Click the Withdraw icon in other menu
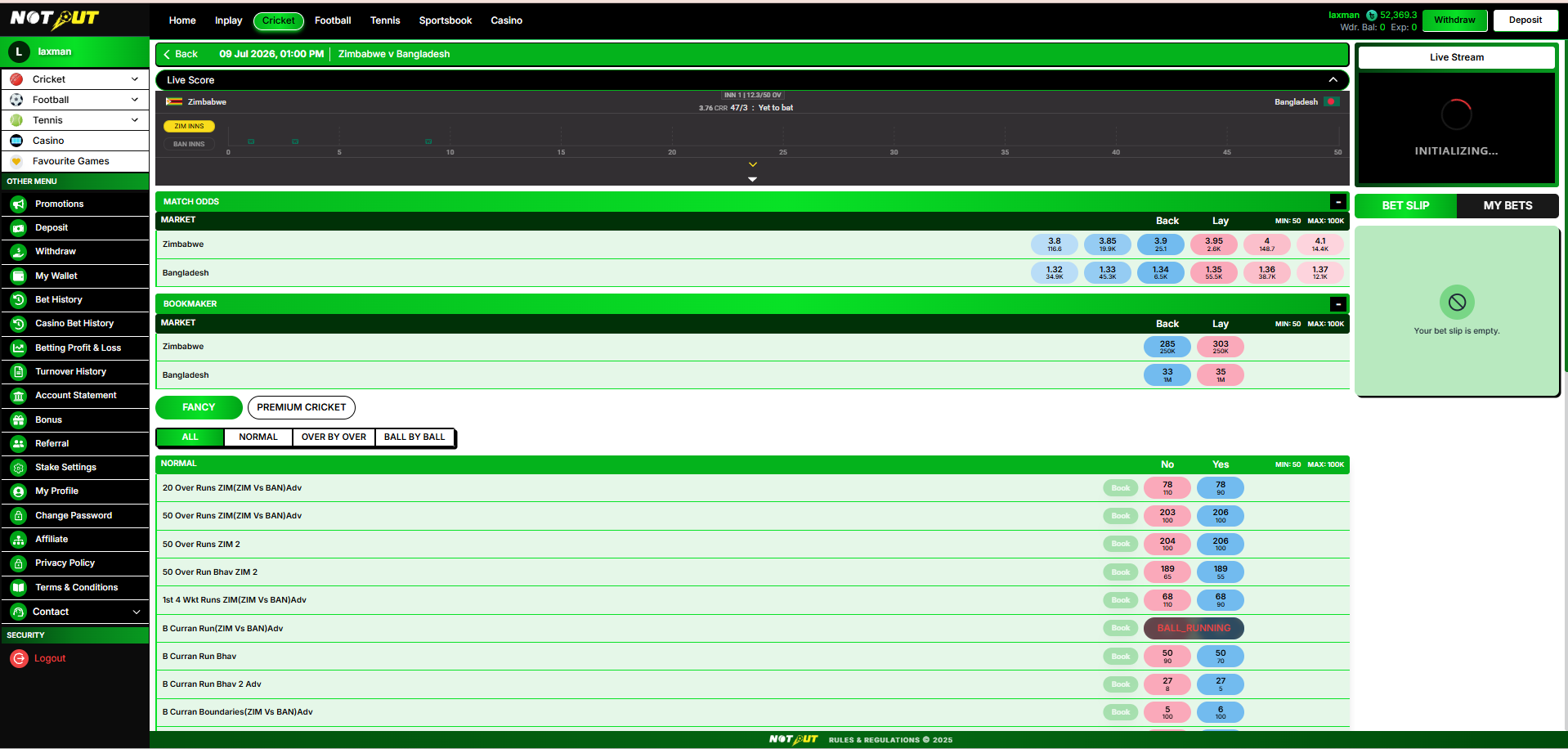This screenshot has height=749, width=1568. click(19, 252)
